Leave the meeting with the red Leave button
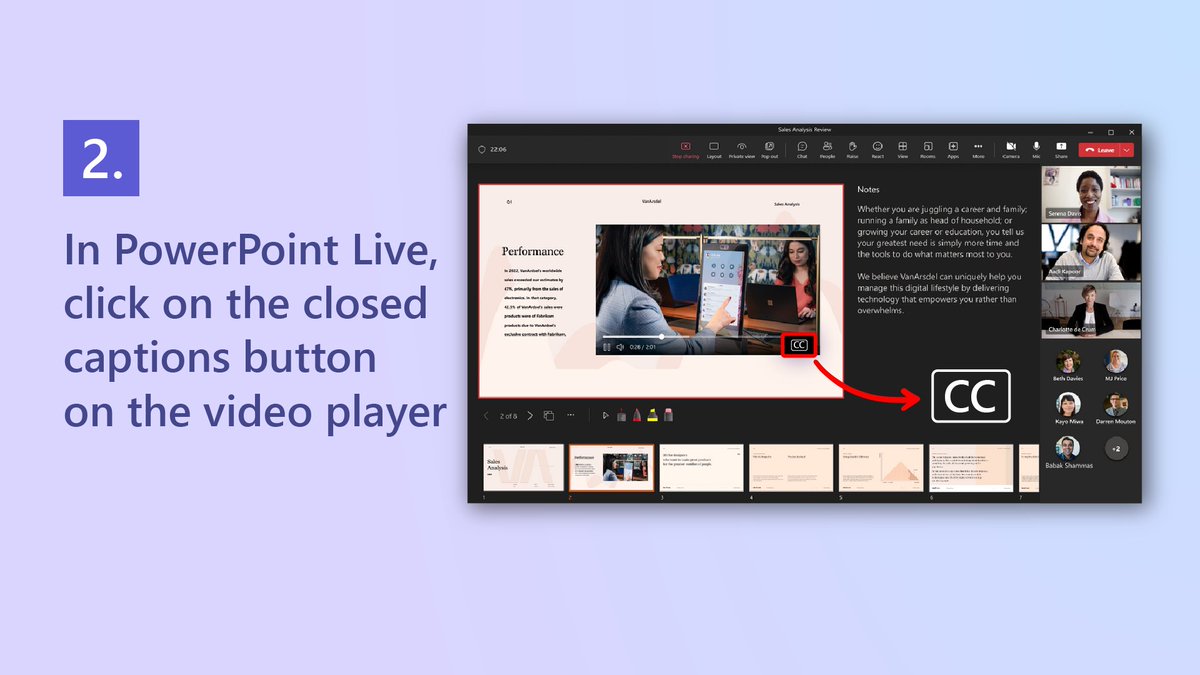 [x=1099, y=150]
